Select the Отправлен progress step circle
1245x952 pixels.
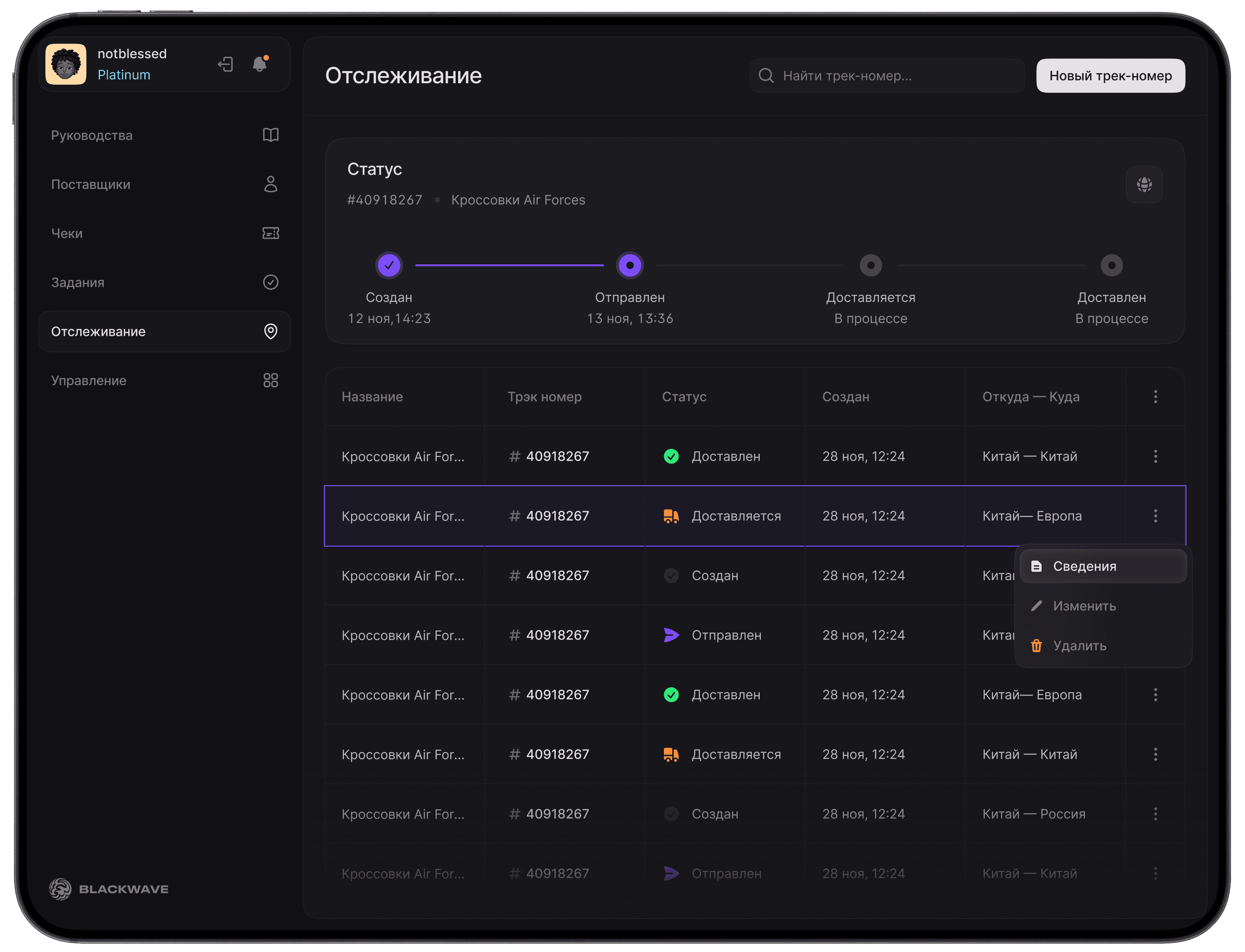(630, 265)
